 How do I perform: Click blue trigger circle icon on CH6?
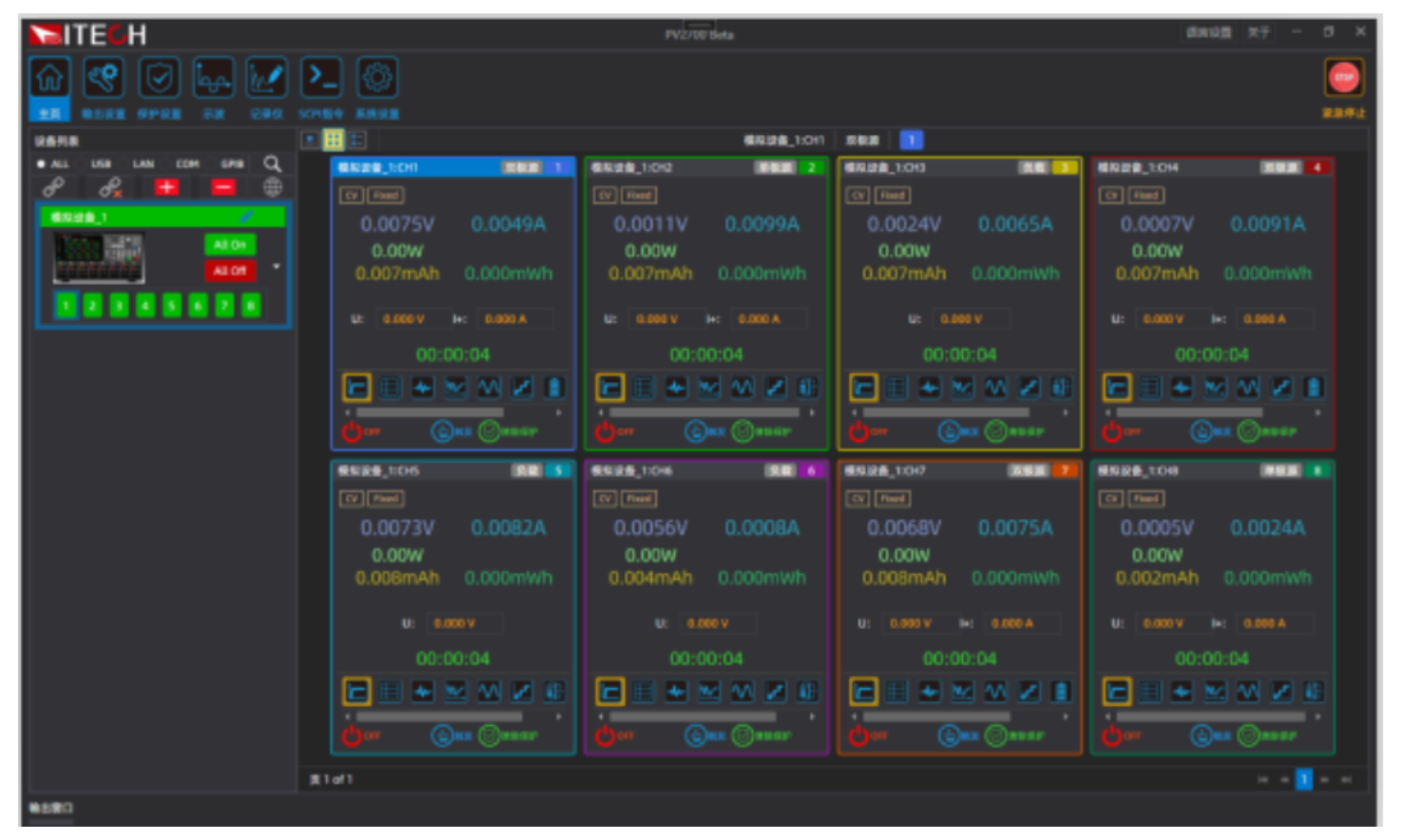click(x=697, y=735)
